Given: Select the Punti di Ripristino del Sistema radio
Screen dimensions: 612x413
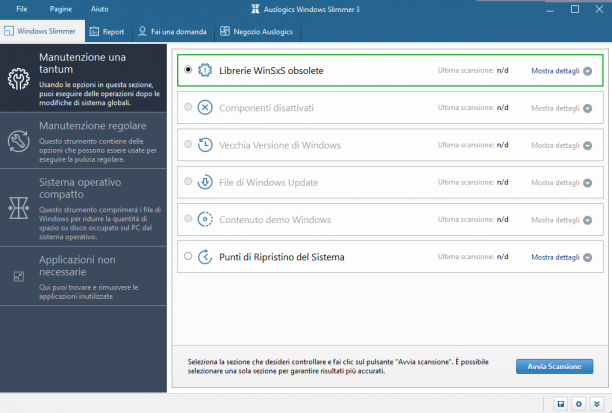Looking at the screenshot, I should (x=188, y=256).
